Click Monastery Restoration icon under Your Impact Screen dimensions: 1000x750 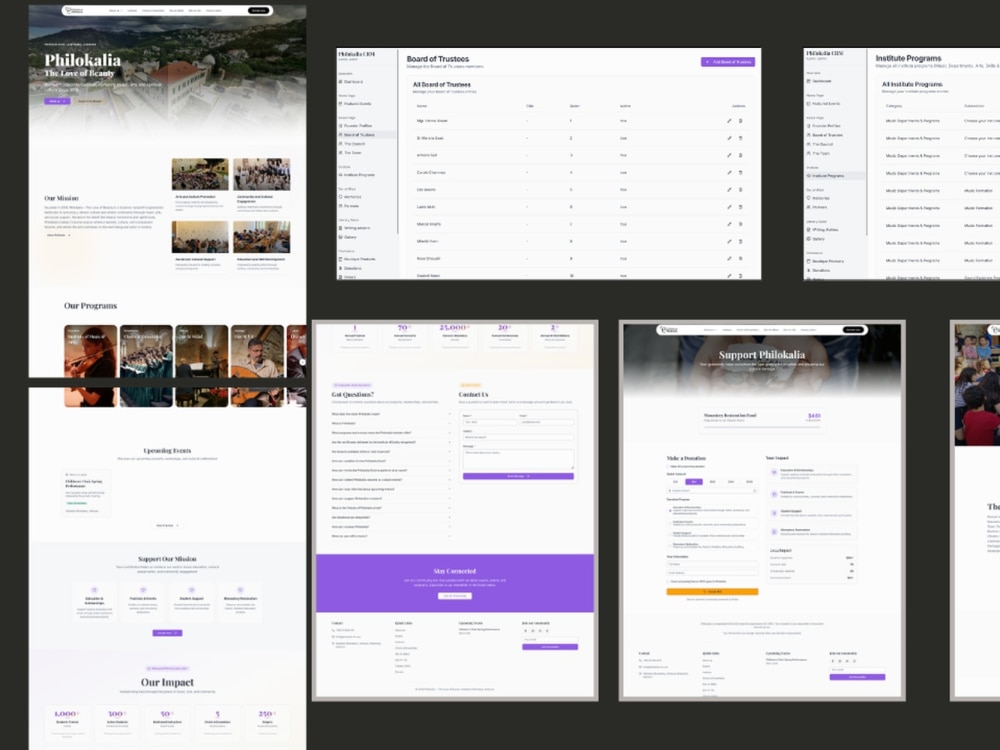point(774,531)
